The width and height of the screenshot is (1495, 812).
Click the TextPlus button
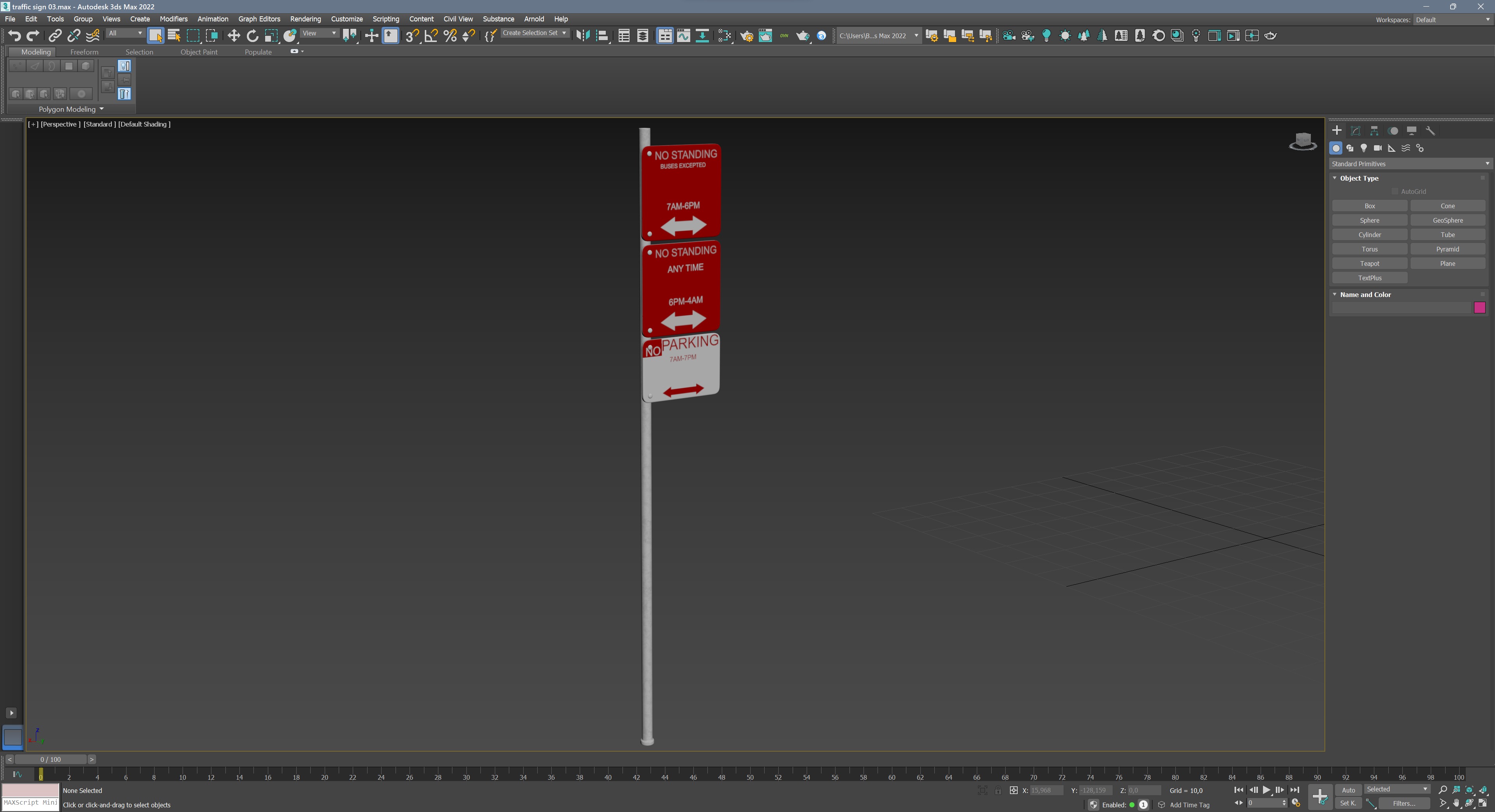[1370, 278]
